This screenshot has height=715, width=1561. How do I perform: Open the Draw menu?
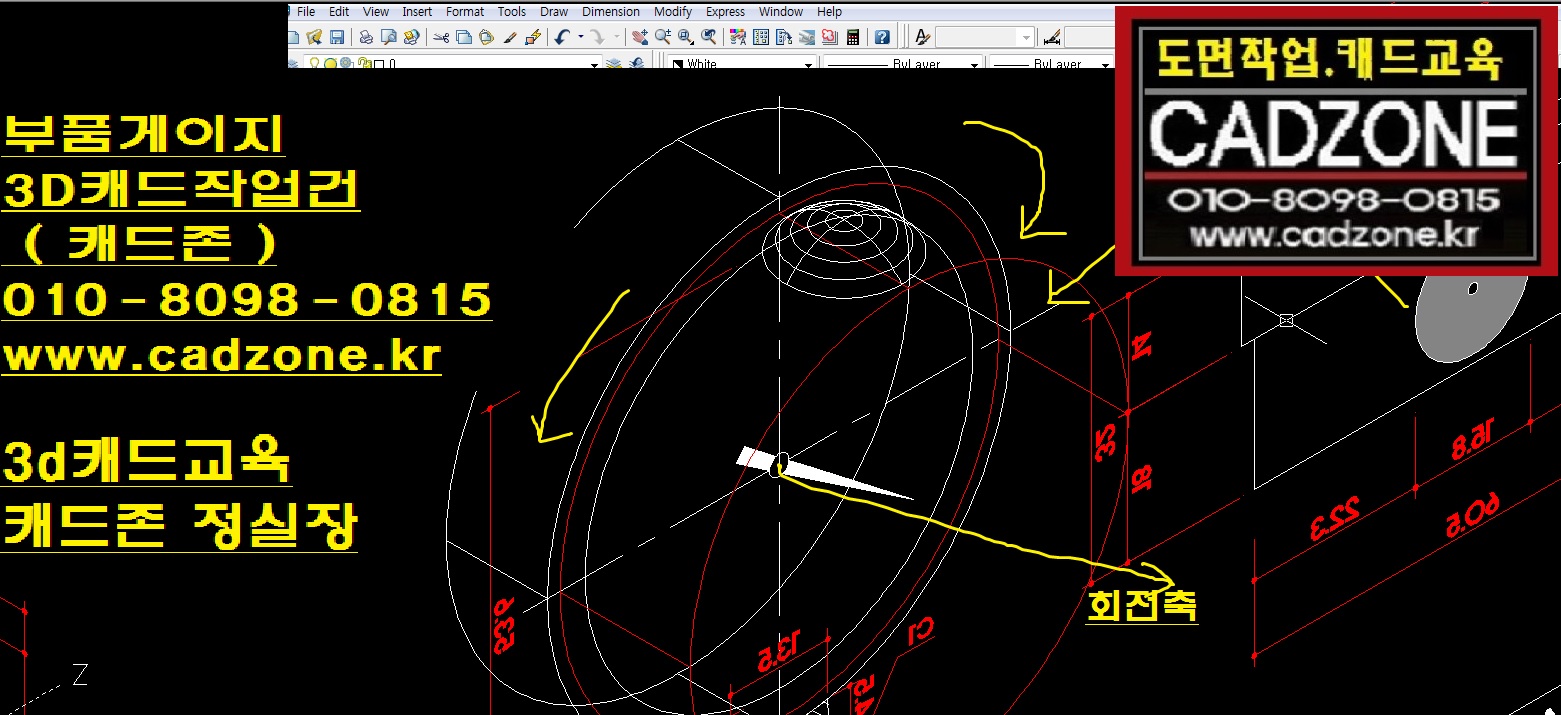pyautogui.click(x=554, y=12)
